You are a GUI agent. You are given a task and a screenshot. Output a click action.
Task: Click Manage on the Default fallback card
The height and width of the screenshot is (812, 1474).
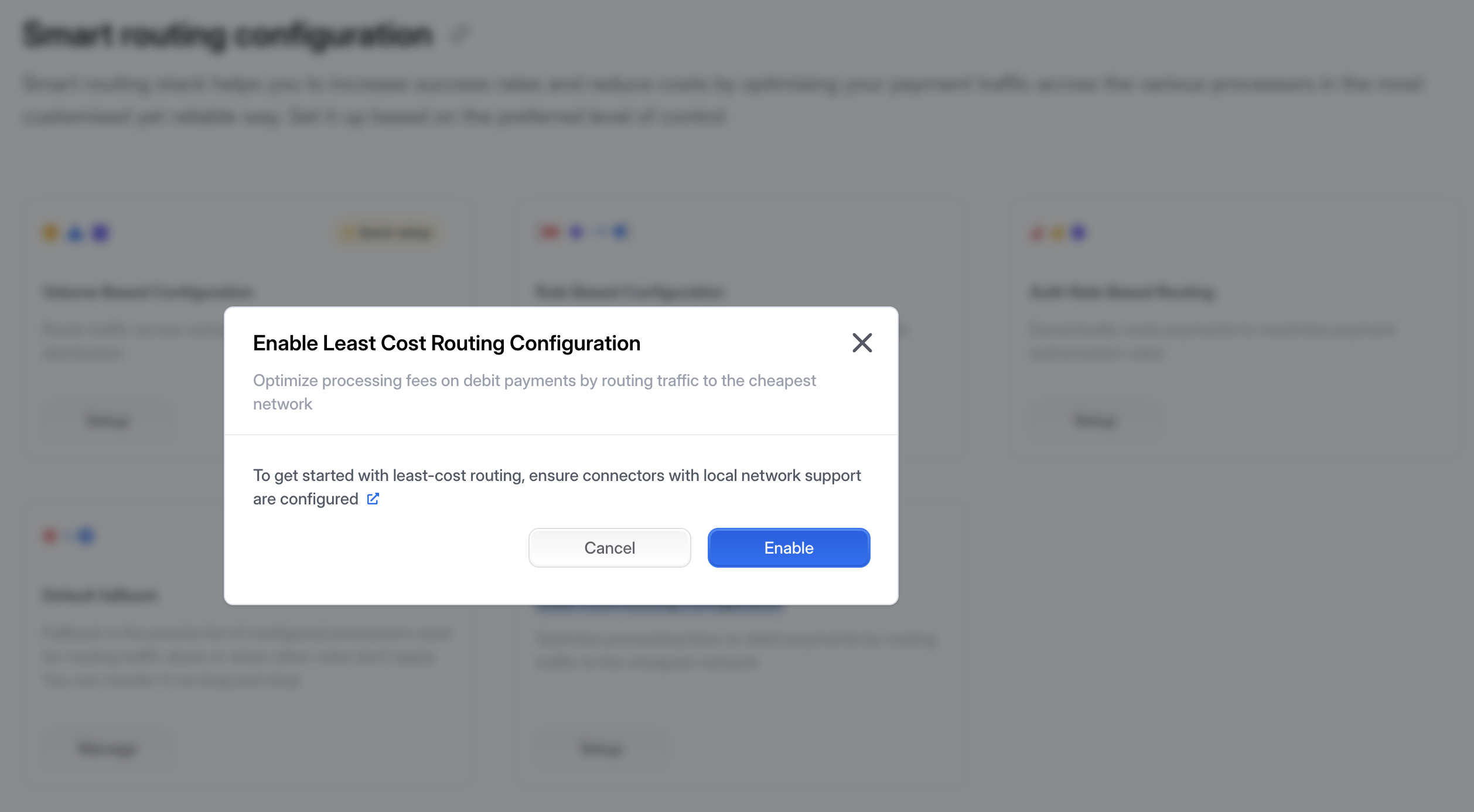108,749
